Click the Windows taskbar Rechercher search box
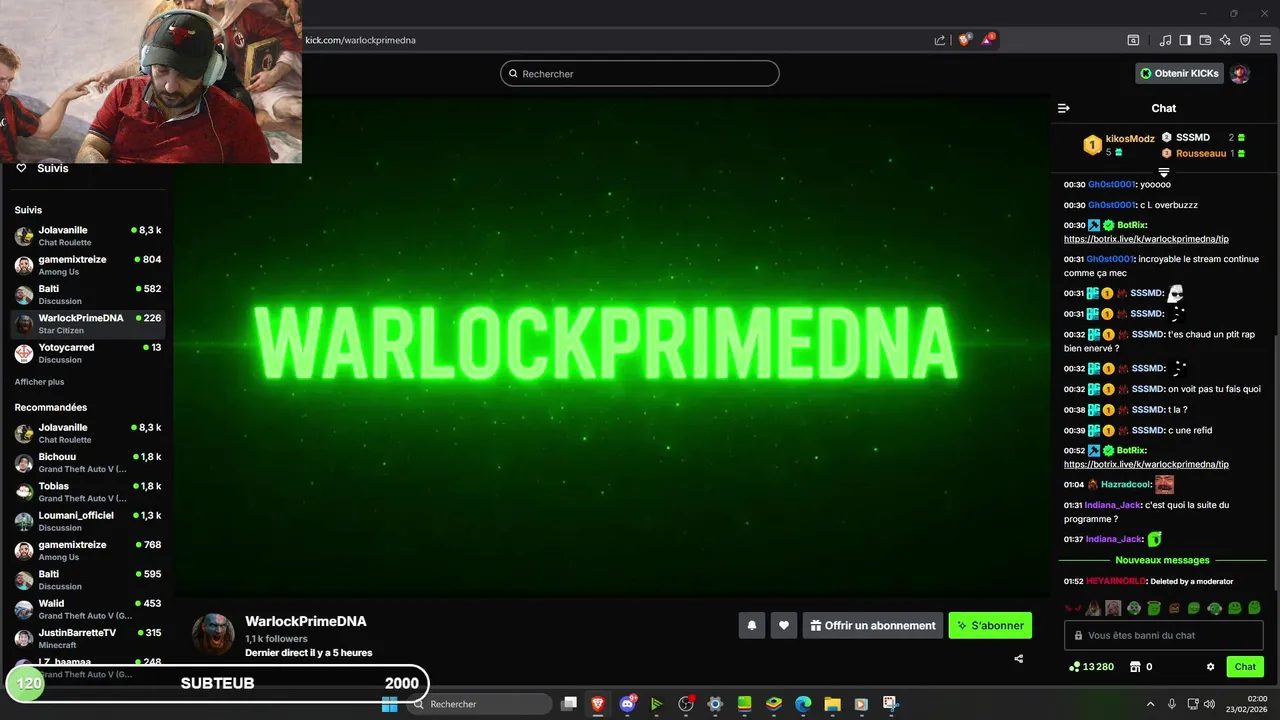This screenshot has height=720, width=1280. 480,704
